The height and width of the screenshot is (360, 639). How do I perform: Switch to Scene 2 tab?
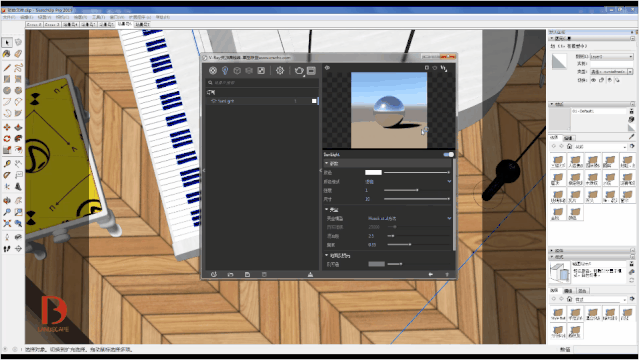(x=34, y=24)
